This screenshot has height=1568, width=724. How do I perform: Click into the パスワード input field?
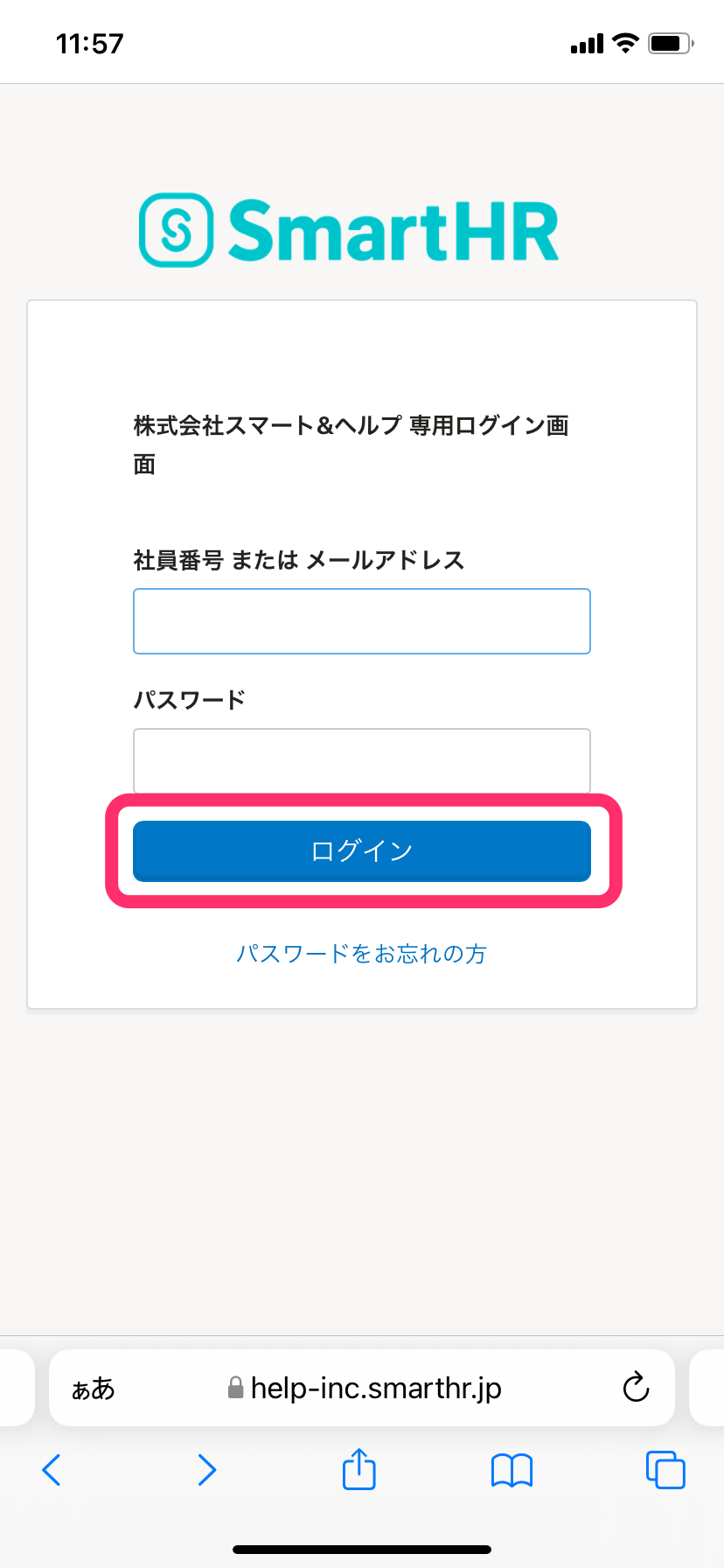click(x=362, y=760)
